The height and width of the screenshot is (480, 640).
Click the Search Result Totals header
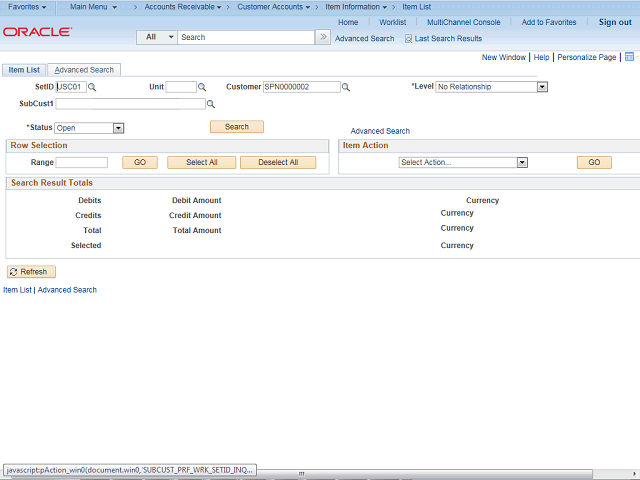pos(52,183)
